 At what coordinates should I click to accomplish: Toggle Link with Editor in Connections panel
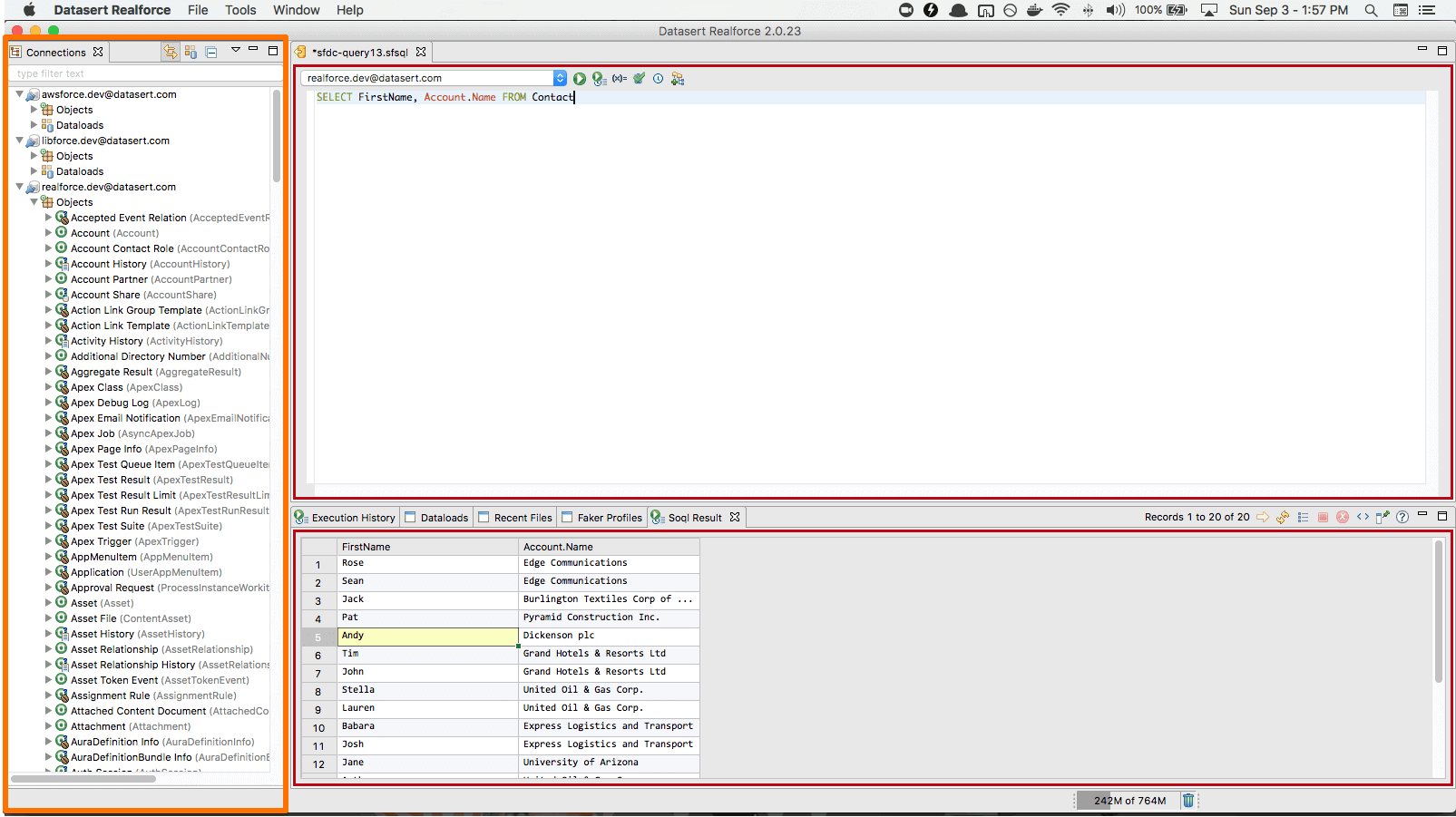coord(171,53)
